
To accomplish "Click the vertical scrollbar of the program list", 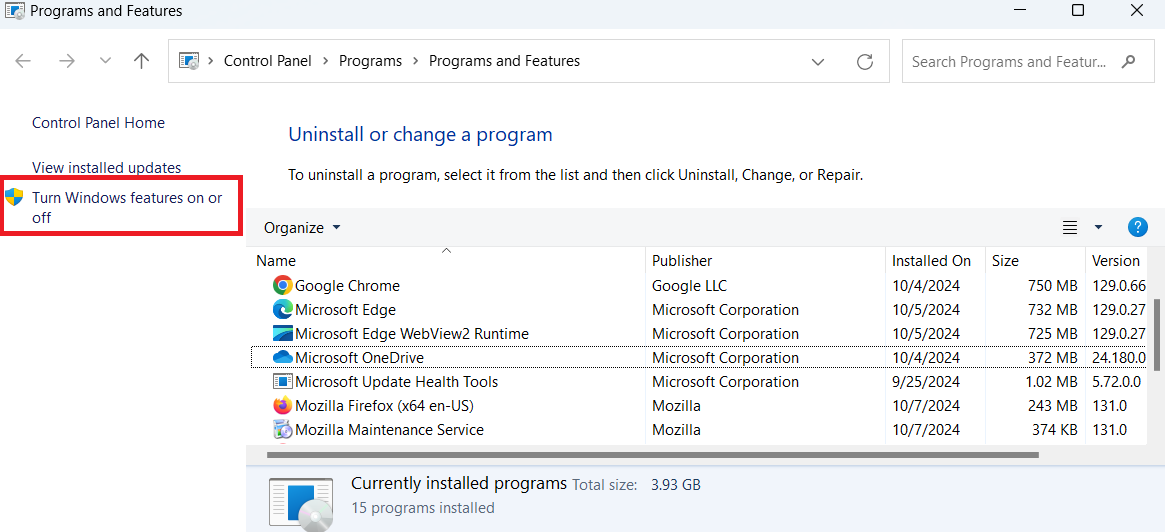I will (x=1158, y=334).
